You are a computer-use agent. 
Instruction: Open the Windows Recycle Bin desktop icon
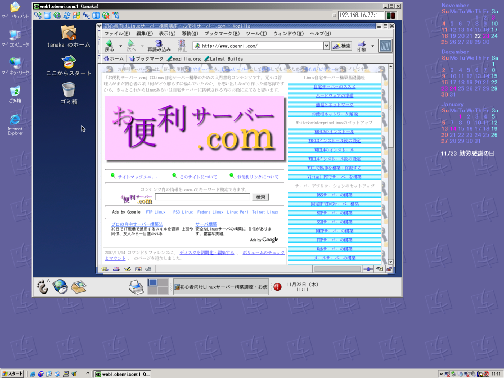pos(15,95)
